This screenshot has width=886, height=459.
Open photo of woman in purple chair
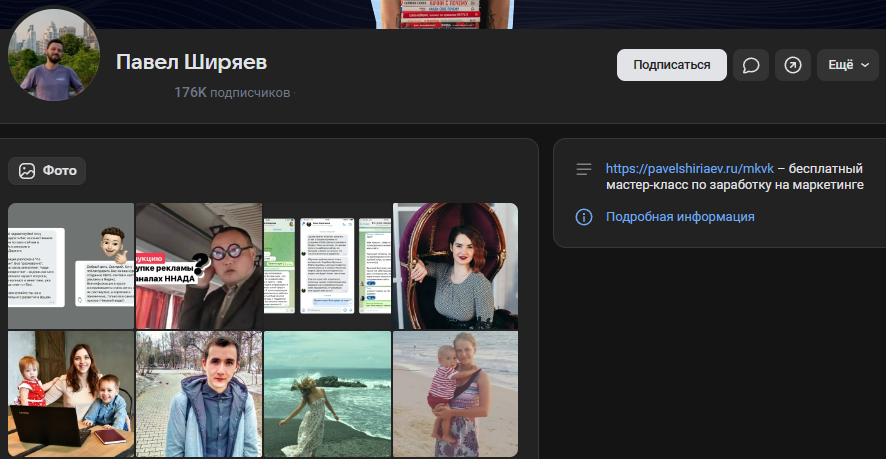click(x=455, y=266)
